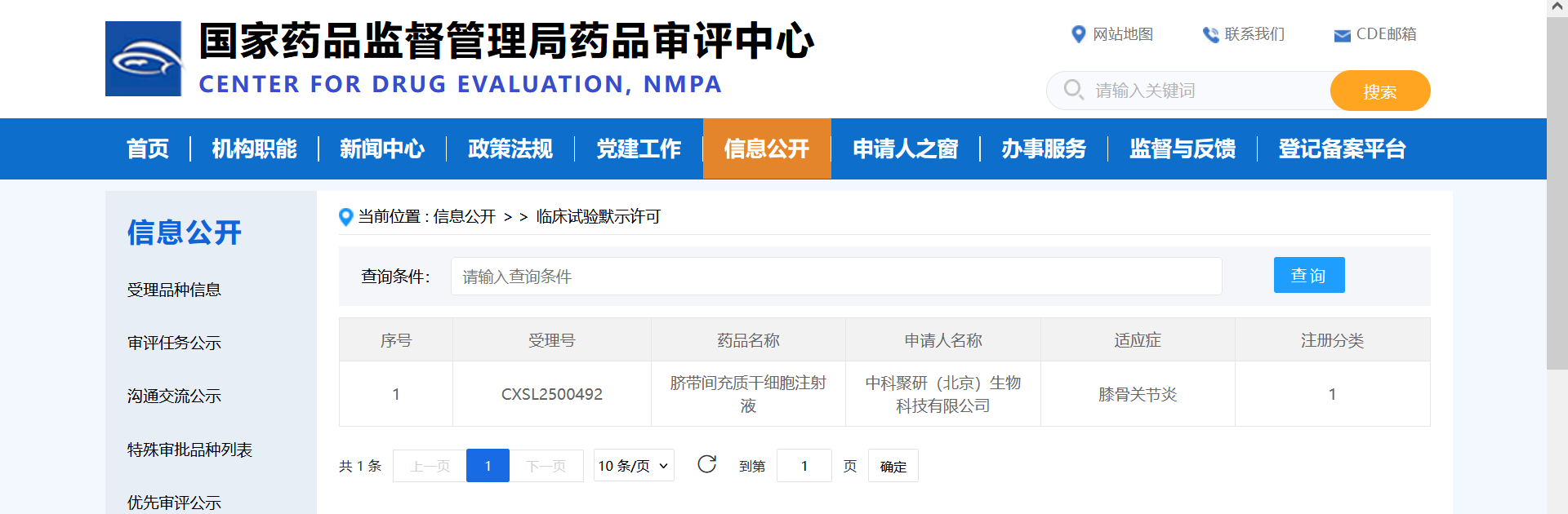Click the 确定 page jump button
The height and width of the screenshot is (514, 1568).
[893, 466]
